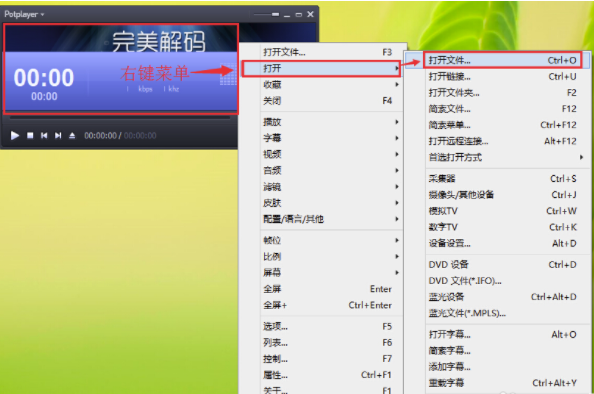This screenshot has height=394, width=594.
Task: Click the Next track button
Action: coord(58,135)
